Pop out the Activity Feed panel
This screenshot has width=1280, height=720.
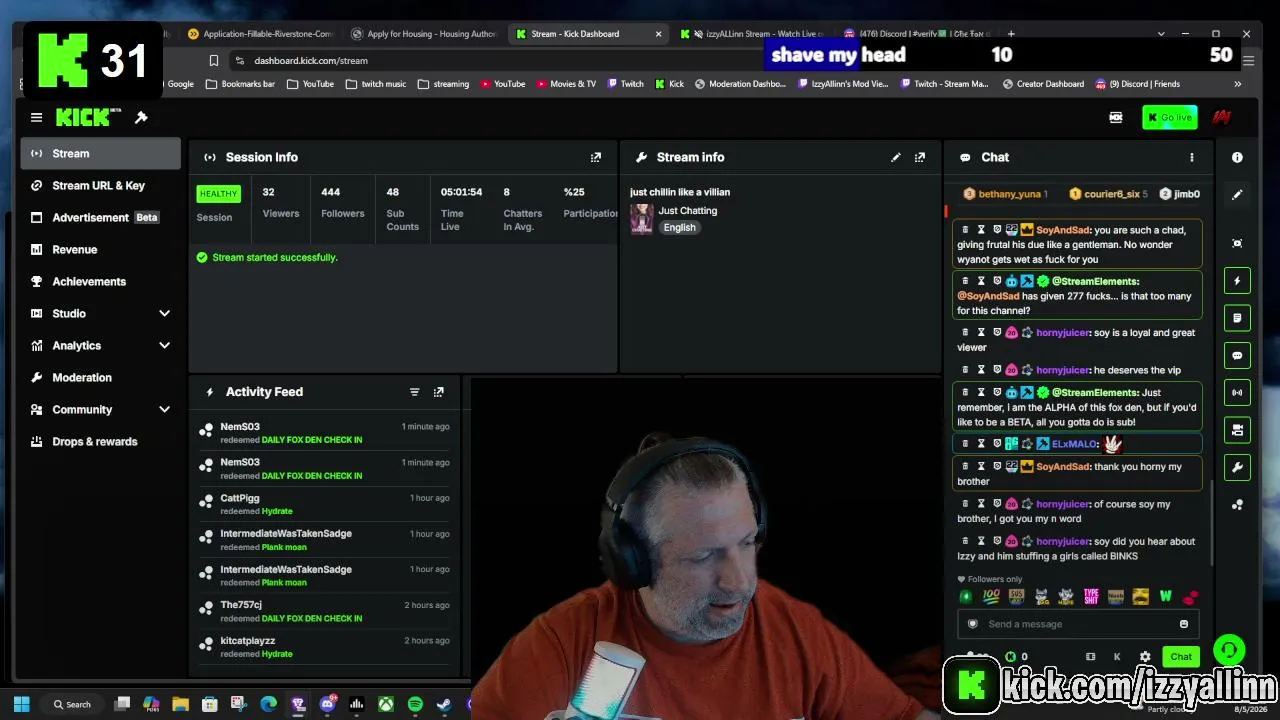coord(438,392)
